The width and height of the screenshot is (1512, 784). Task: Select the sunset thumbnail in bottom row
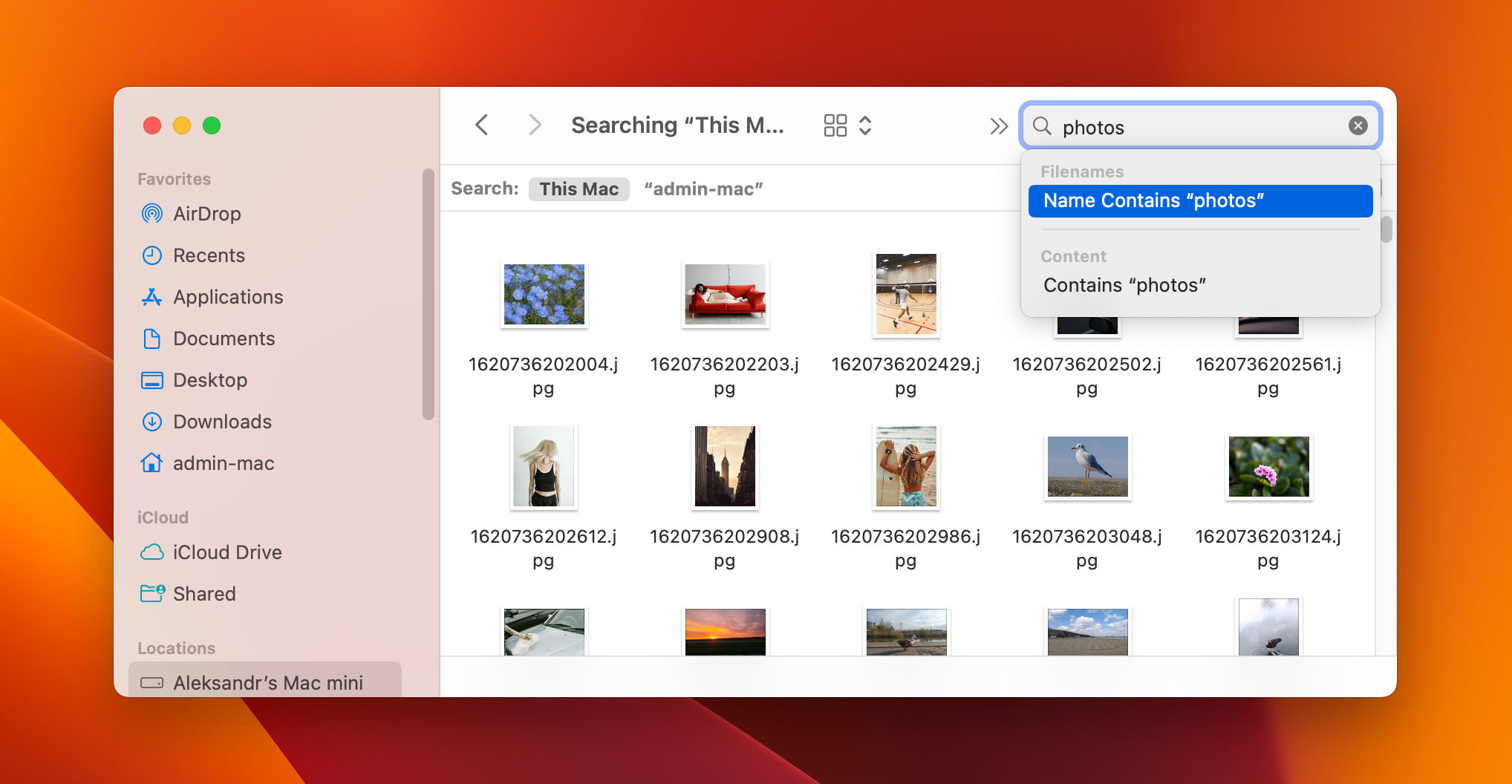point(725,632)
